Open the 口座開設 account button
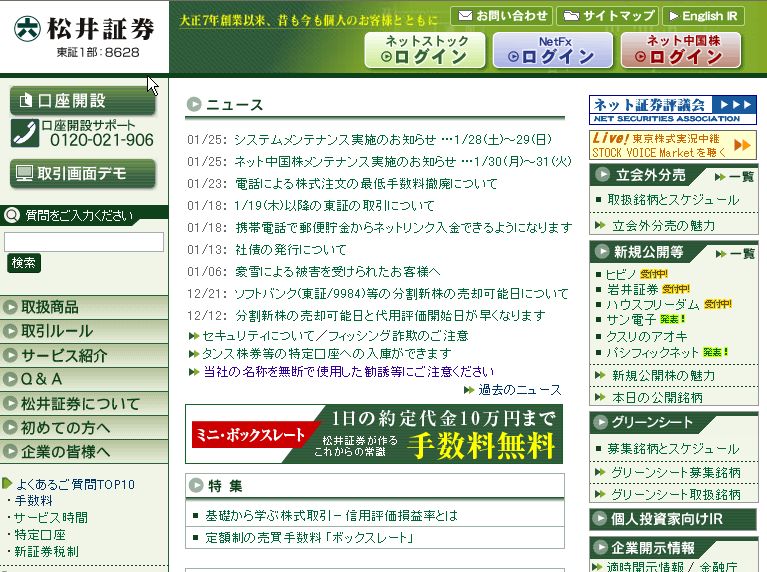Image resolution: width=767 pixels, height=572 pixels. [70, 100]
